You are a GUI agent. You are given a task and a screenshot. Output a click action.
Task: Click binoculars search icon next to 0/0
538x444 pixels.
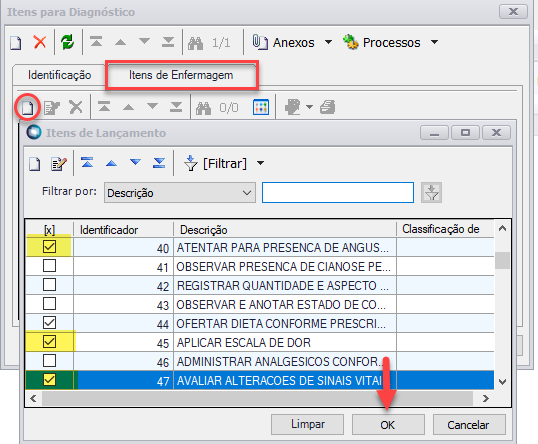point(203,108)
